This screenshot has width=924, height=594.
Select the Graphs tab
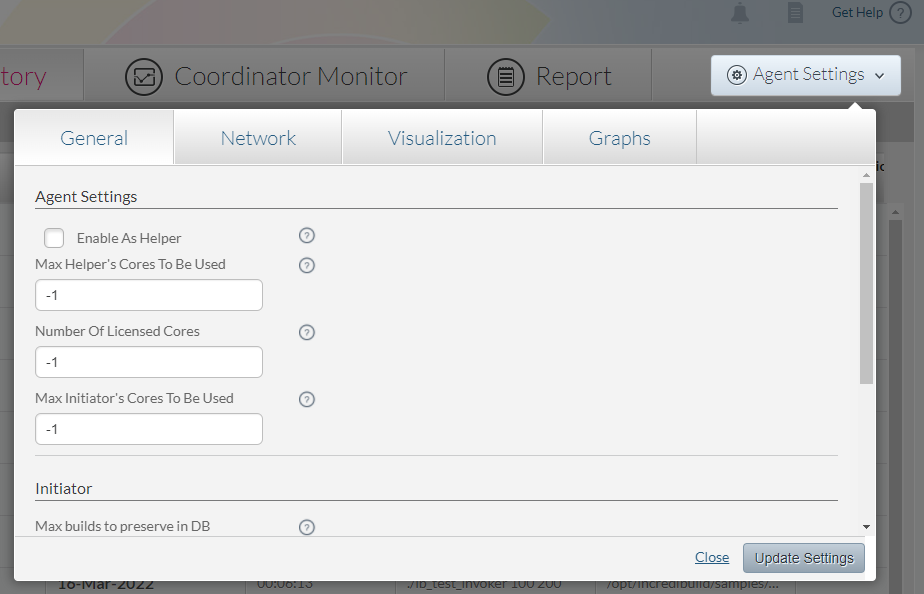click(619, 138)
